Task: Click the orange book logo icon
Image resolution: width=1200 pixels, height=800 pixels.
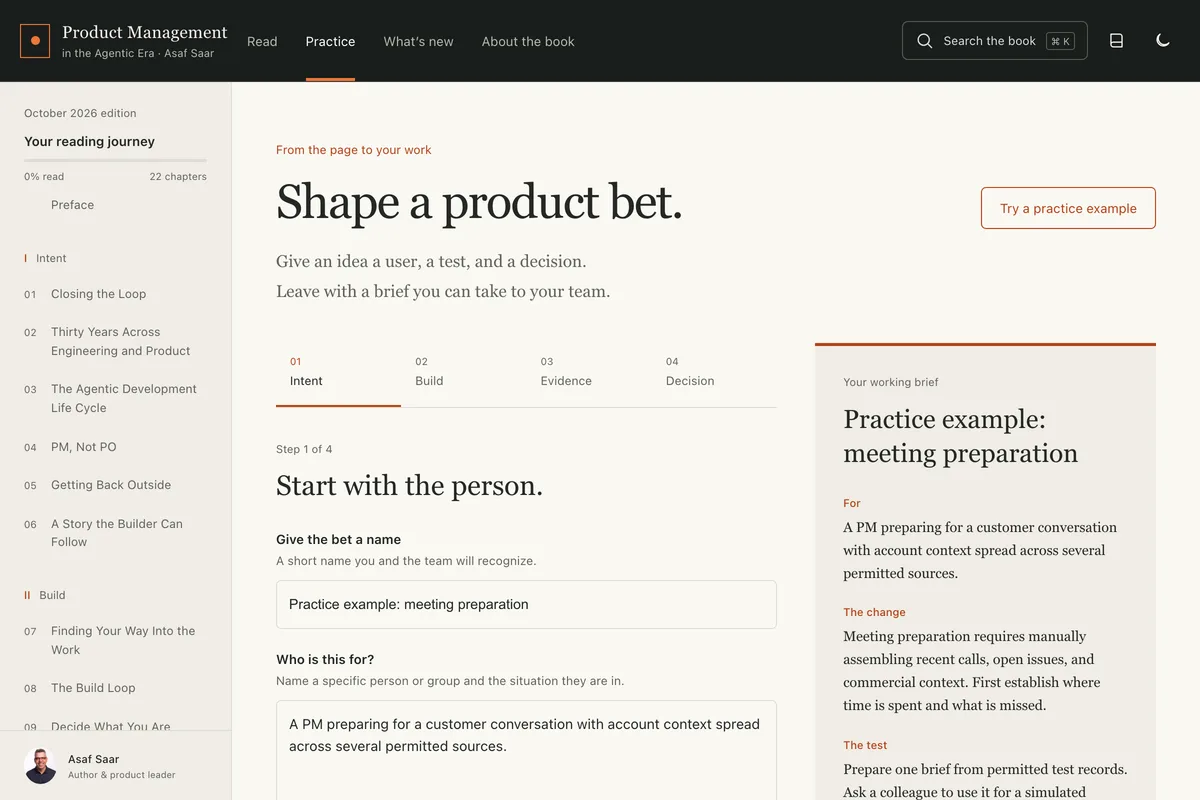Action: tap(35, 41)
